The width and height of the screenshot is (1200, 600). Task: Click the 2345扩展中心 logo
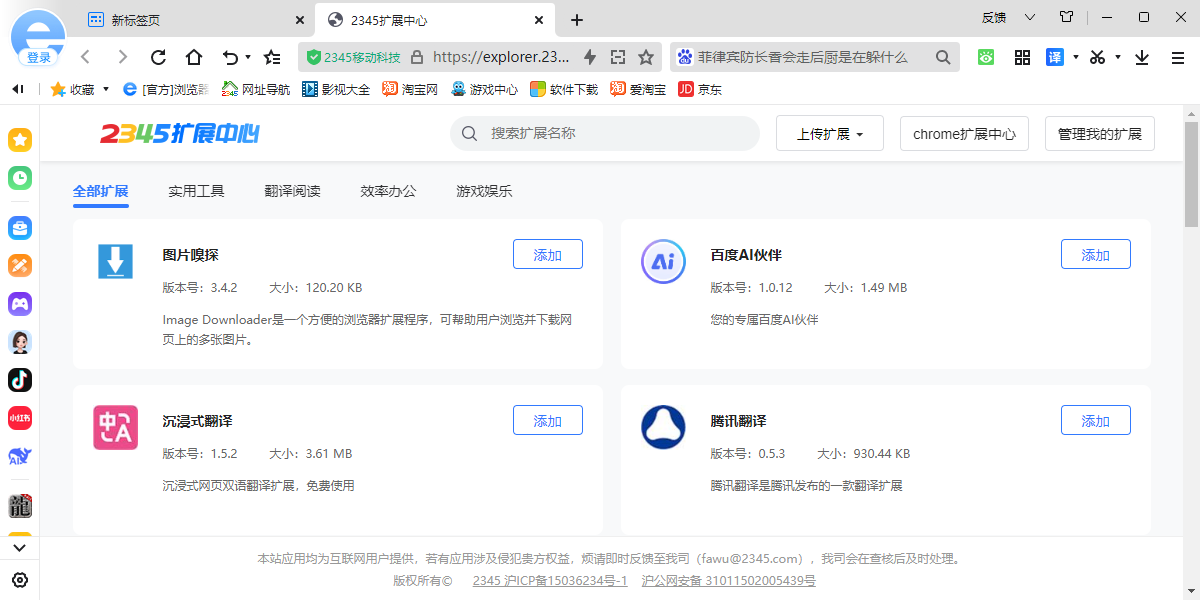180,133
